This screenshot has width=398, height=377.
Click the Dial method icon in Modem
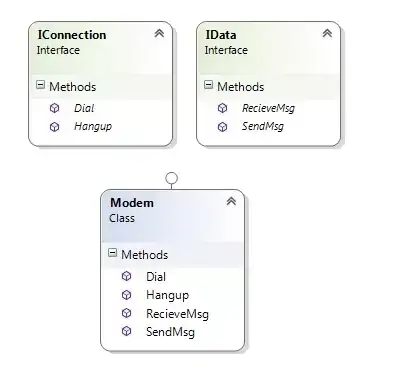point(126,276)
